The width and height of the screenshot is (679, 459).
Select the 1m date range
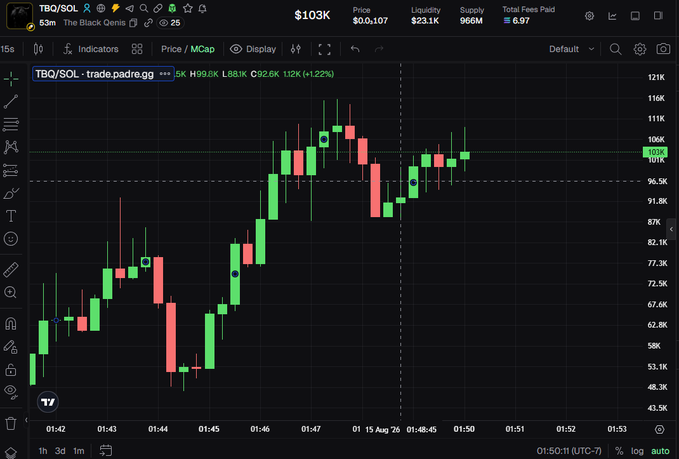click(78, 451)
